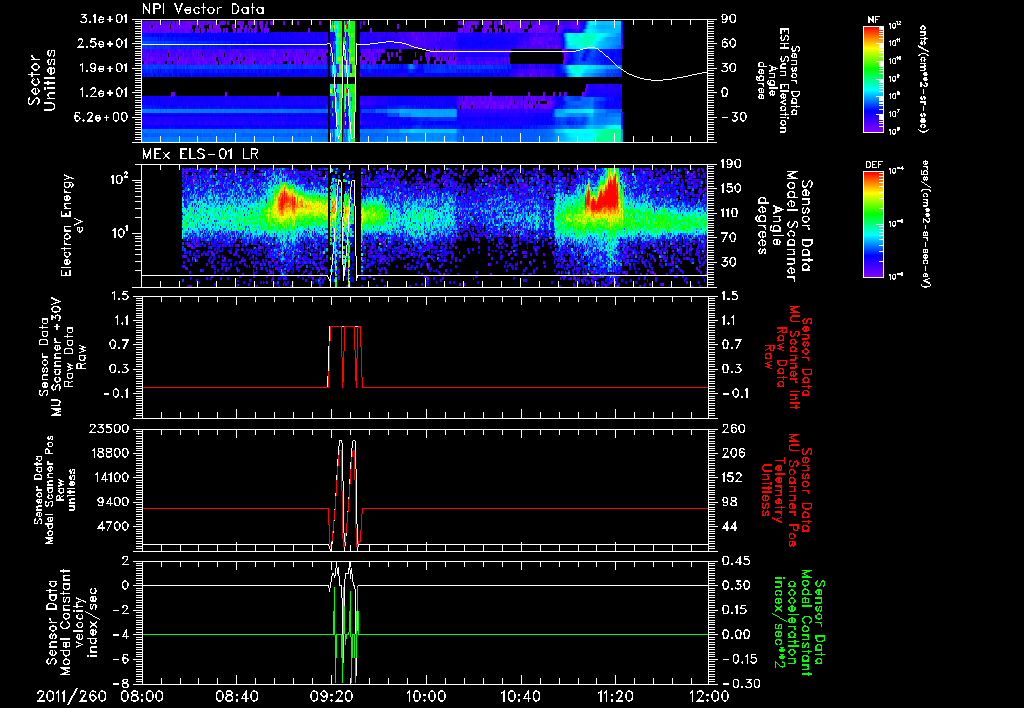1024x708 pixels.
Task: Click the DEF color scale bar
Action: [874, 224]
